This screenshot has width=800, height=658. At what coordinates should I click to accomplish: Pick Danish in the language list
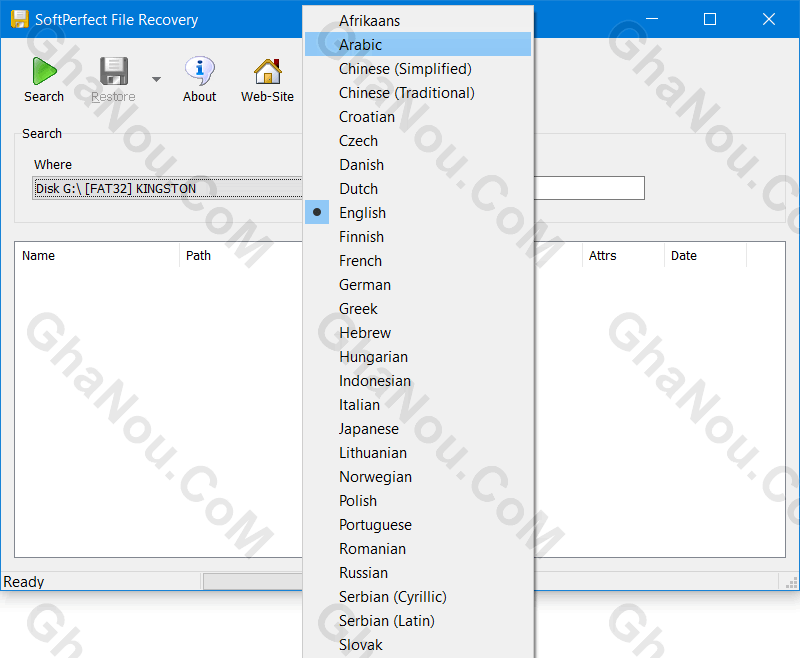[x=418, y=165]
